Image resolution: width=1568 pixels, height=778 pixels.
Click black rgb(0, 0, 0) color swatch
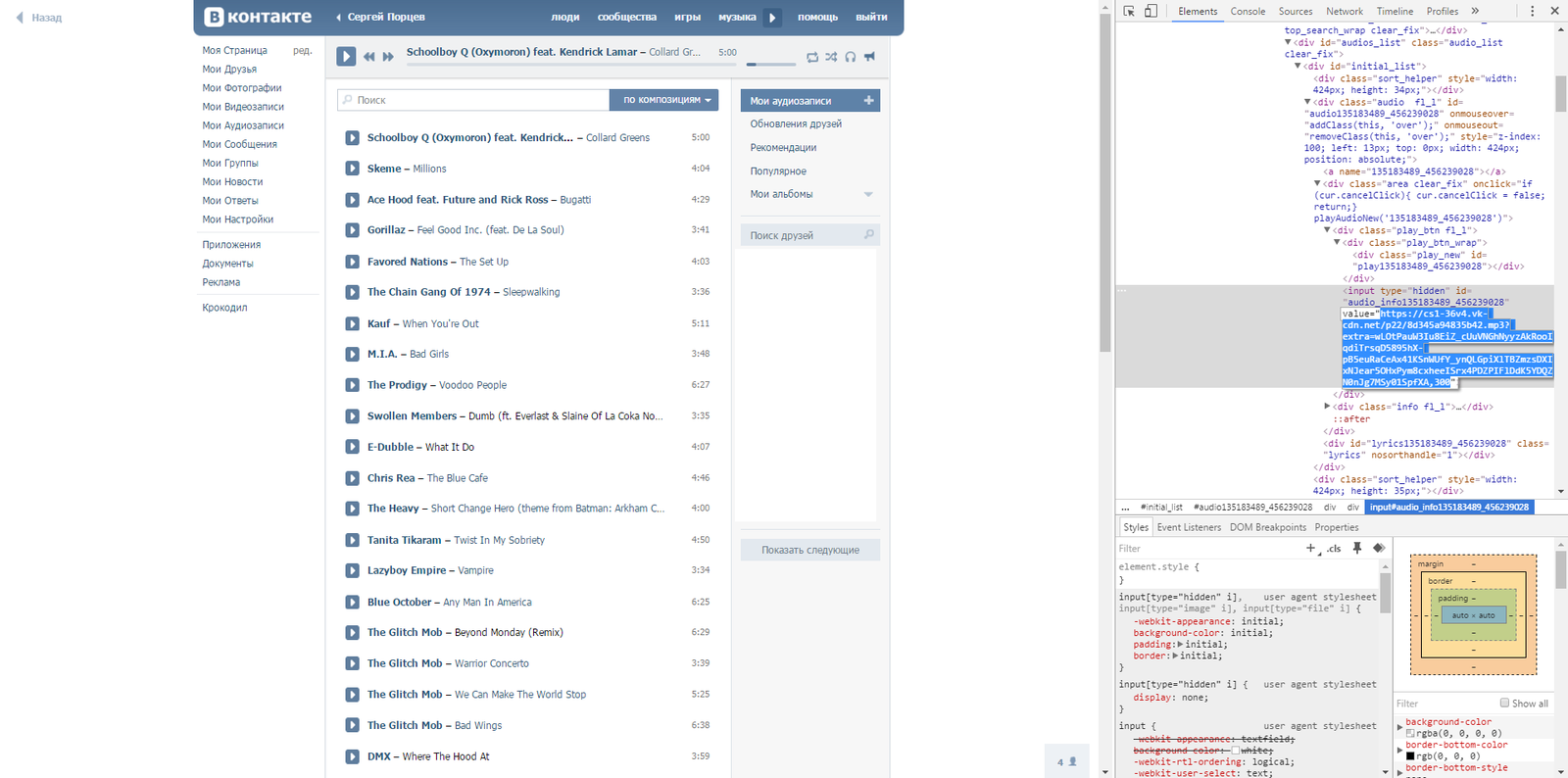(x=1410, y=755)
